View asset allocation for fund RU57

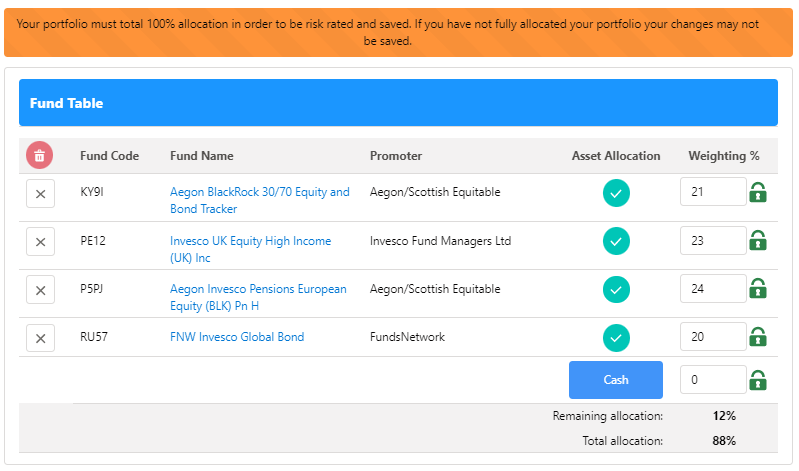coord(616,337)
